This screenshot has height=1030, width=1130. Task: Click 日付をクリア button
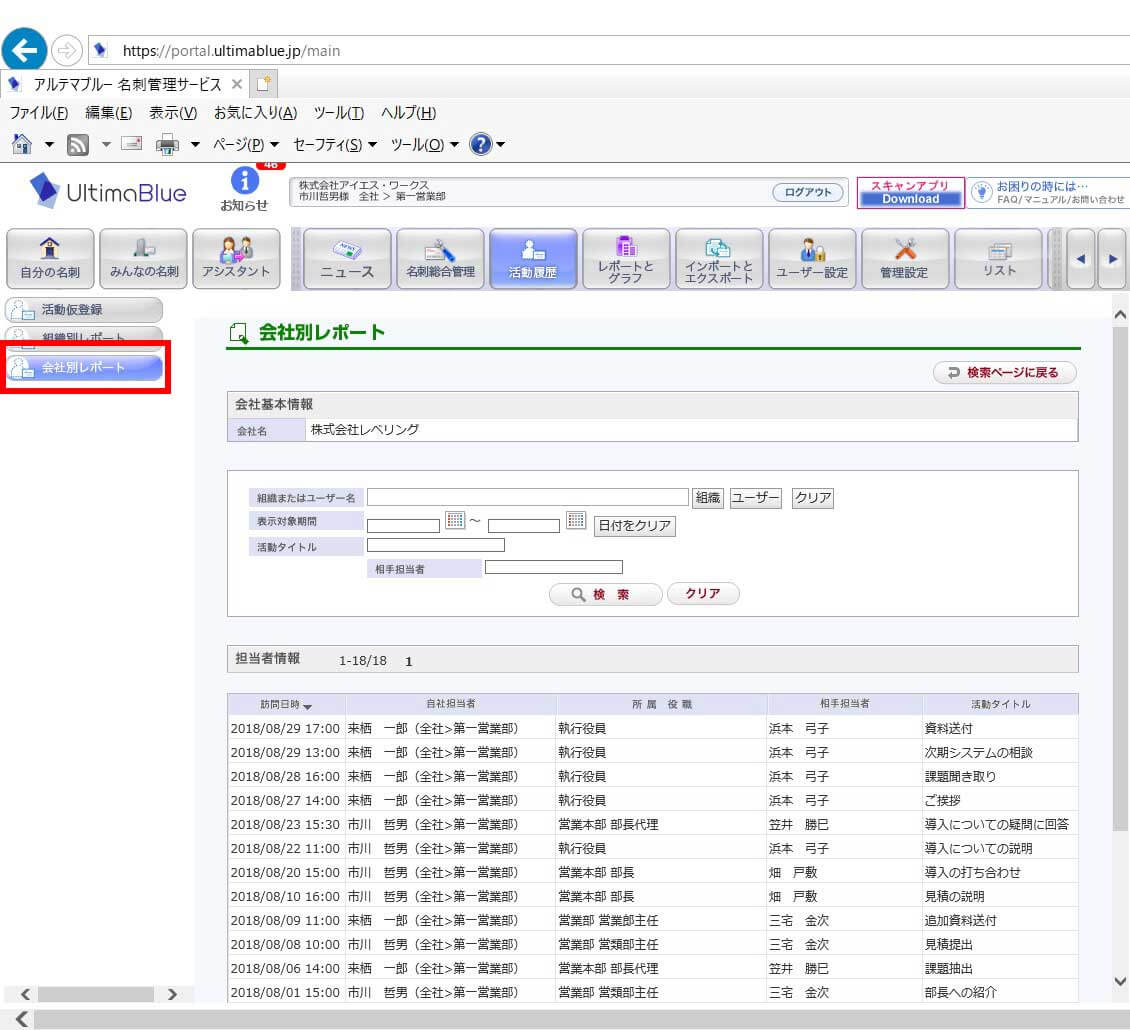pyautogui.click(x=634, y=526)
